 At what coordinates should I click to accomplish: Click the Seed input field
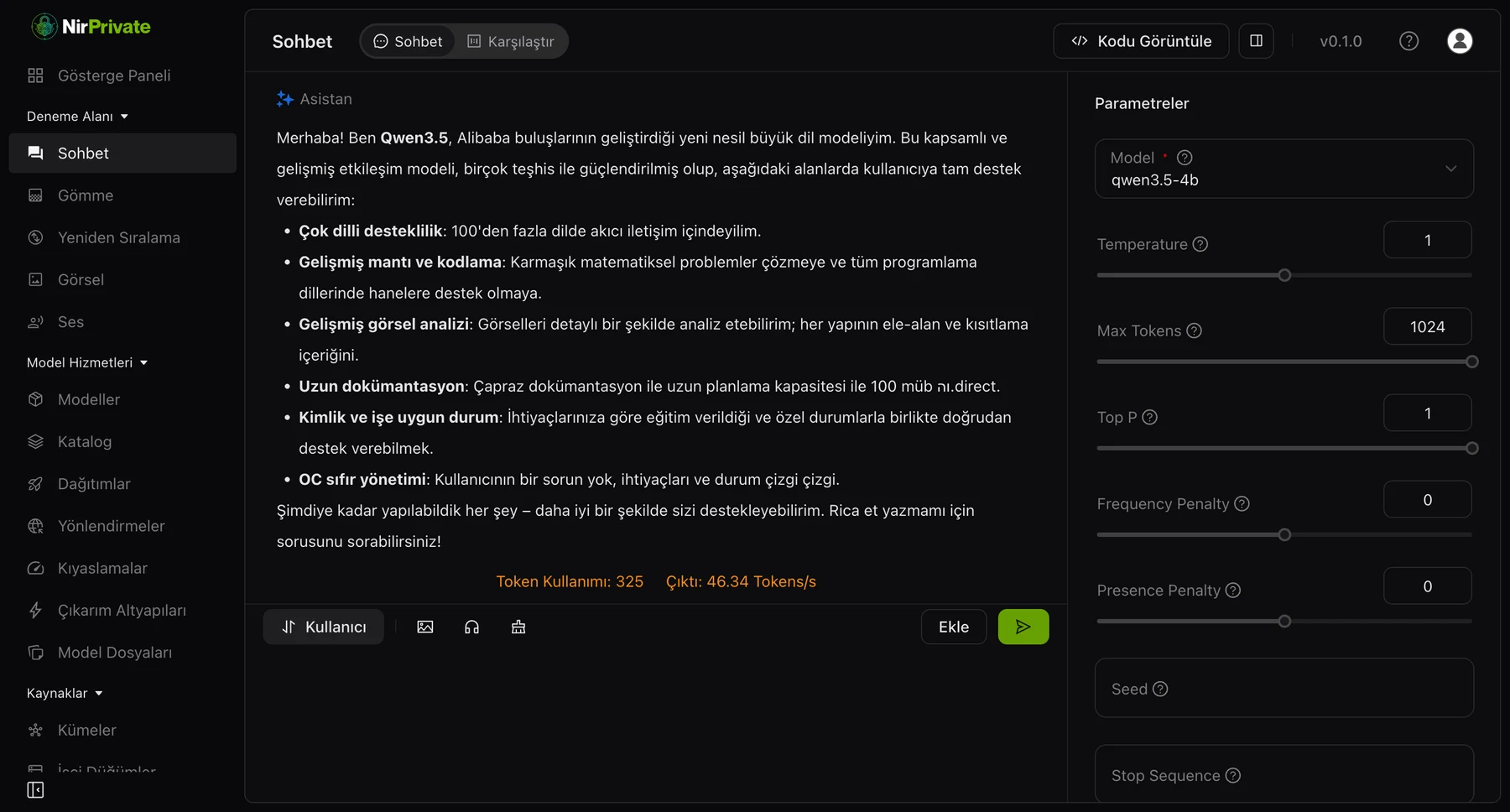click(1284, 688)
